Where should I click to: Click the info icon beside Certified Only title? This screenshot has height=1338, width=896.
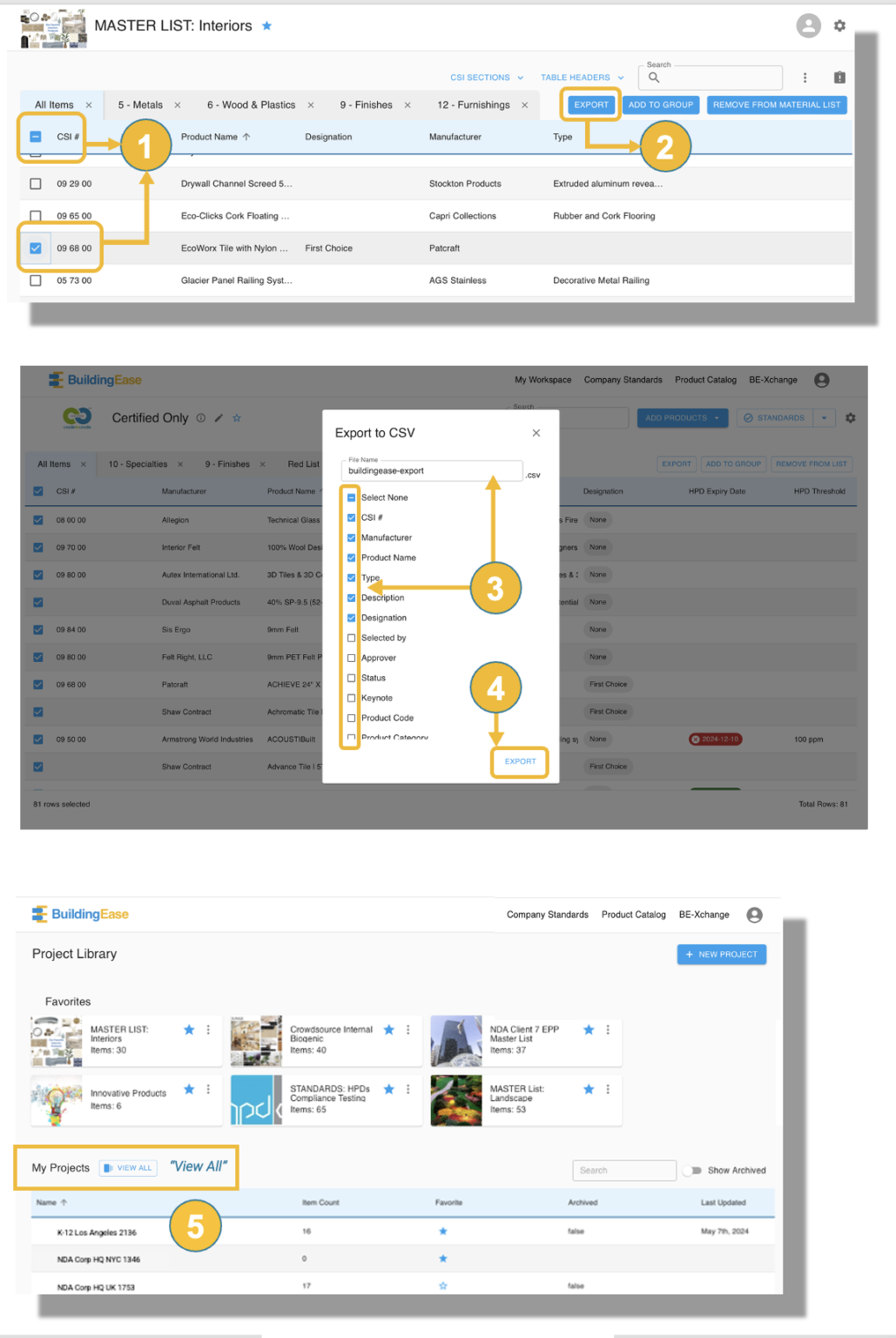click(201, 418)
